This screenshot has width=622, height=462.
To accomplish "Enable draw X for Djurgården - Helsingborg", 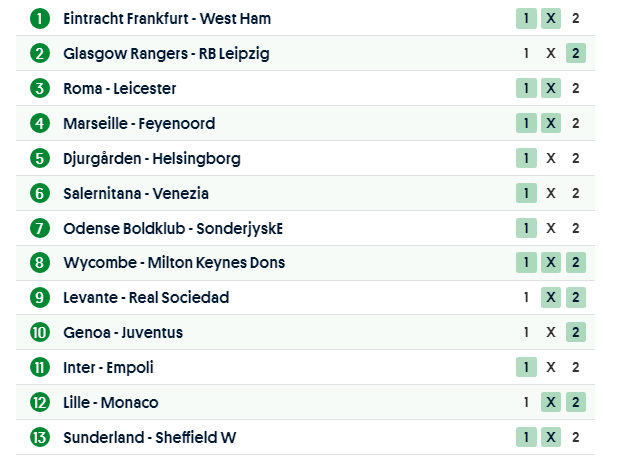I will (x=551, y=158).
